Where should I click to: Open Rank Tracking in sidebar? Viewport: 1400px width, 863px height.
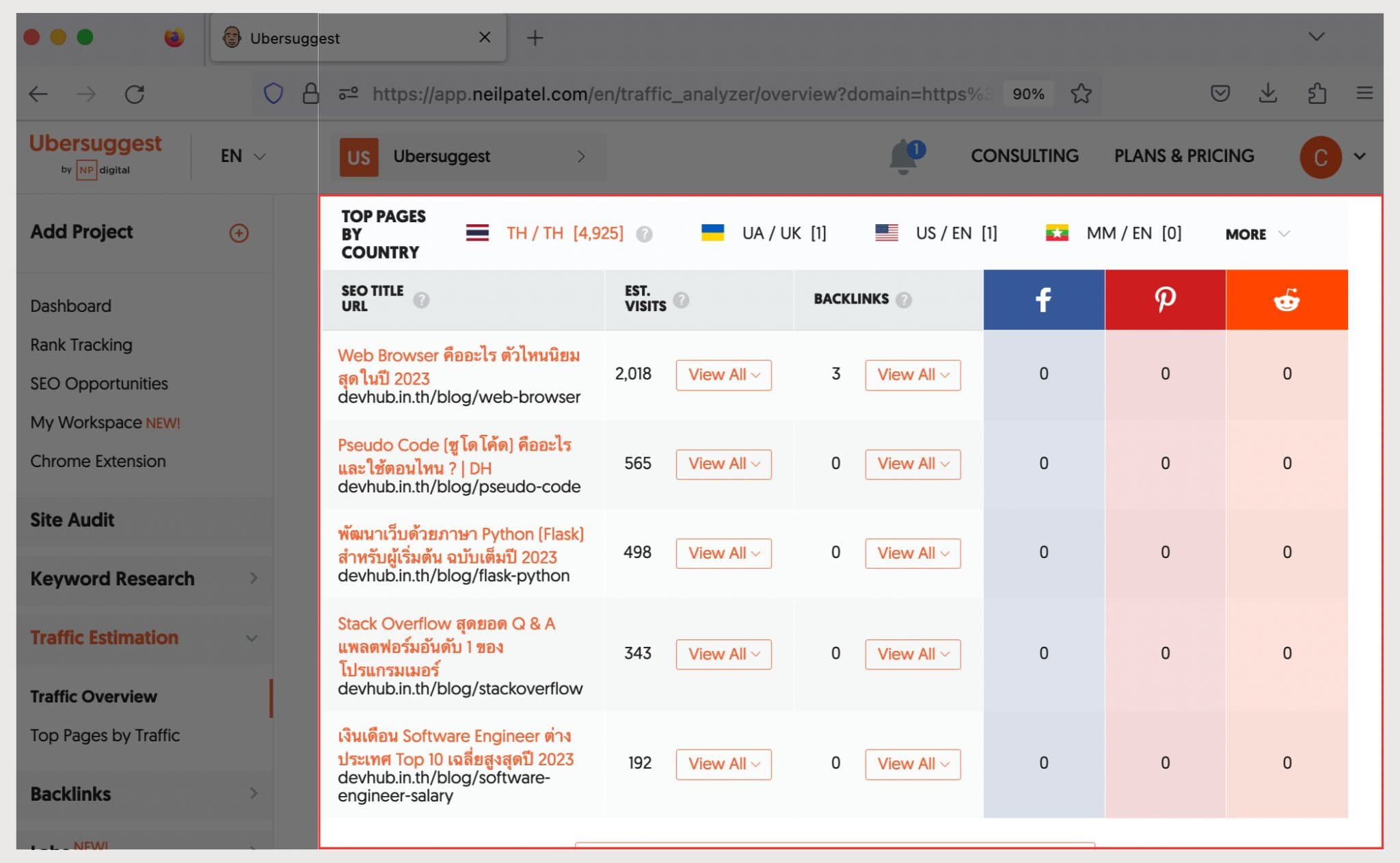pos(81,345)
